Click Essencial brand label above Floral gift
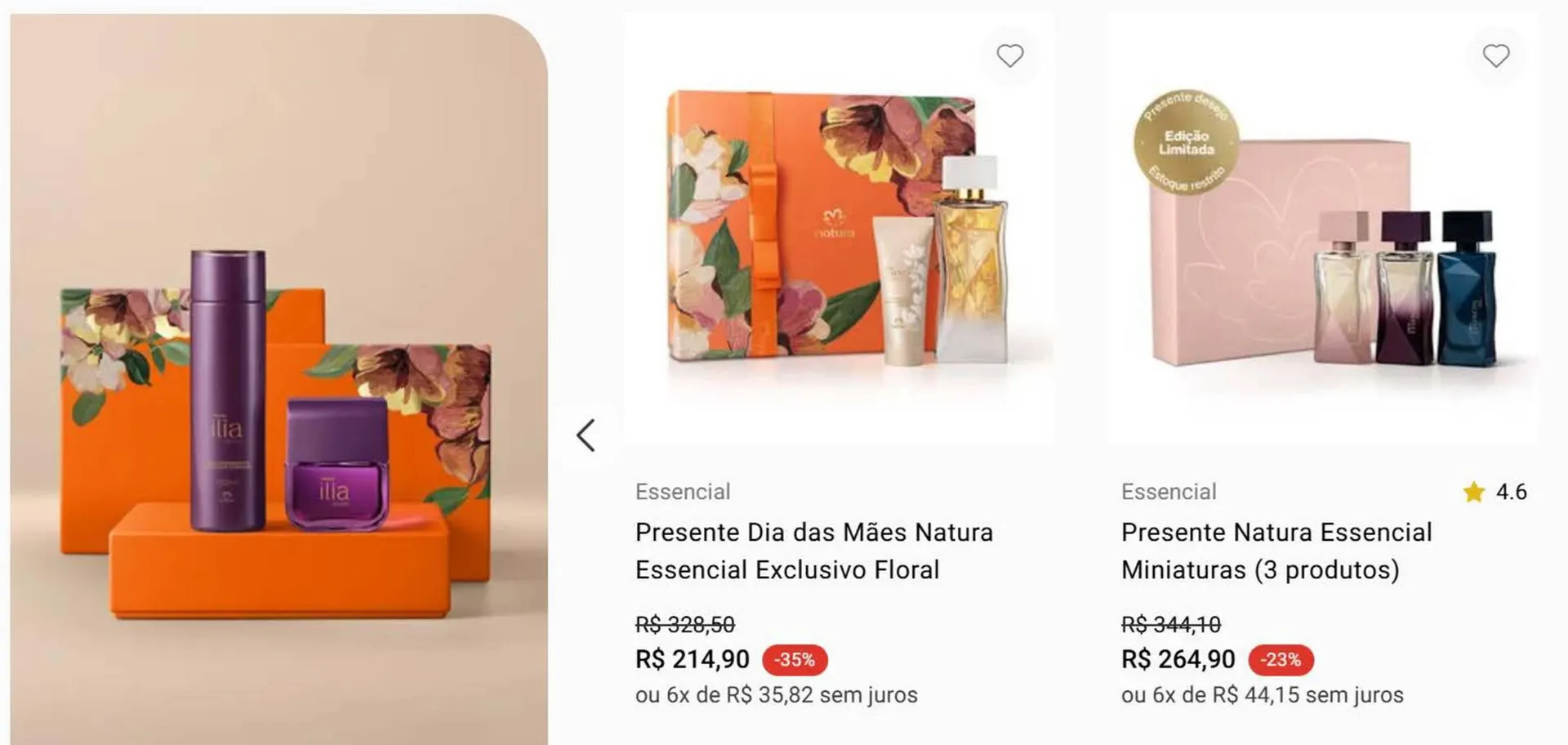The image size is (1568, 745). click(683, 492)
